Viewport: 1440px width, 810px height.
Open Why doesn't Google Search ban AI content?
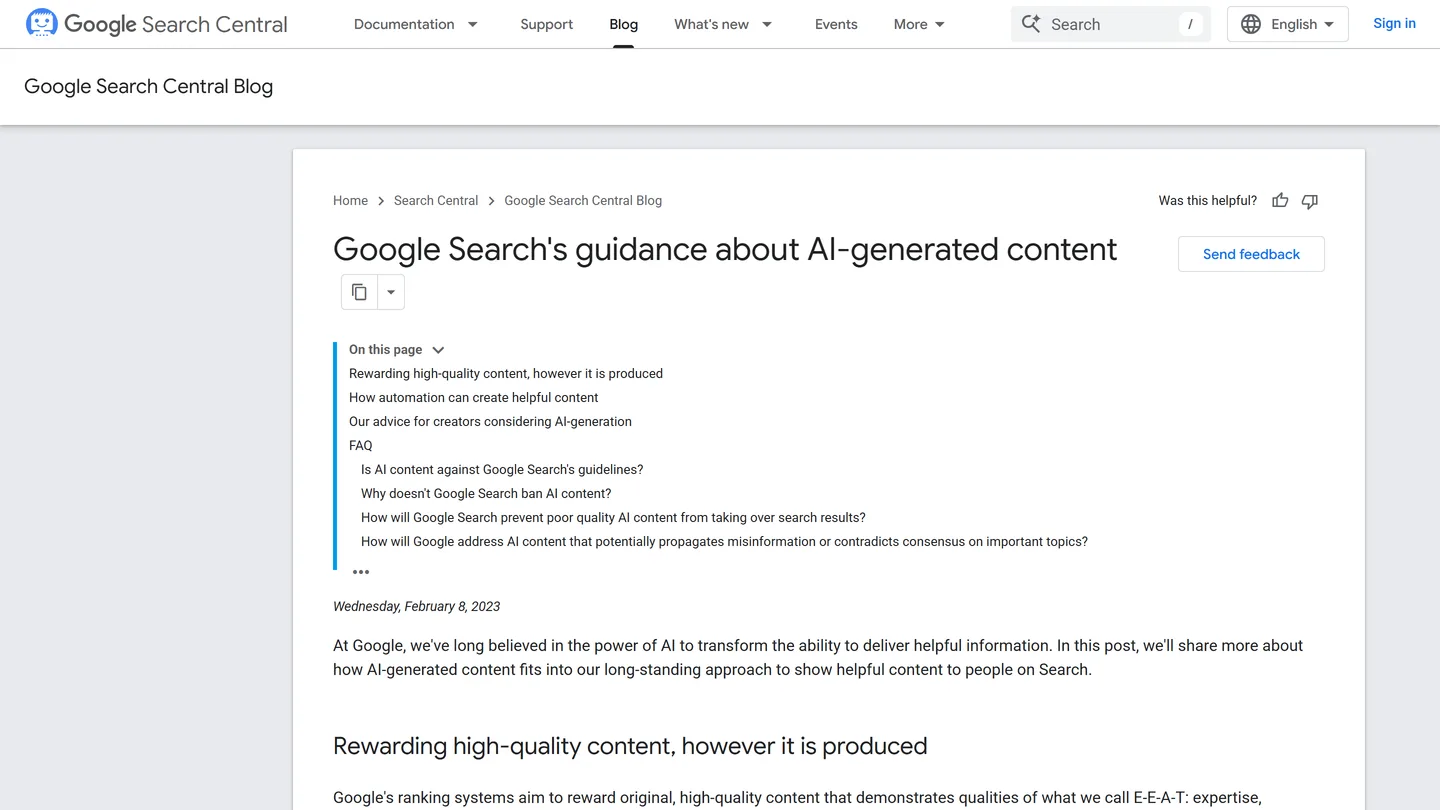(x=486, y=494)
